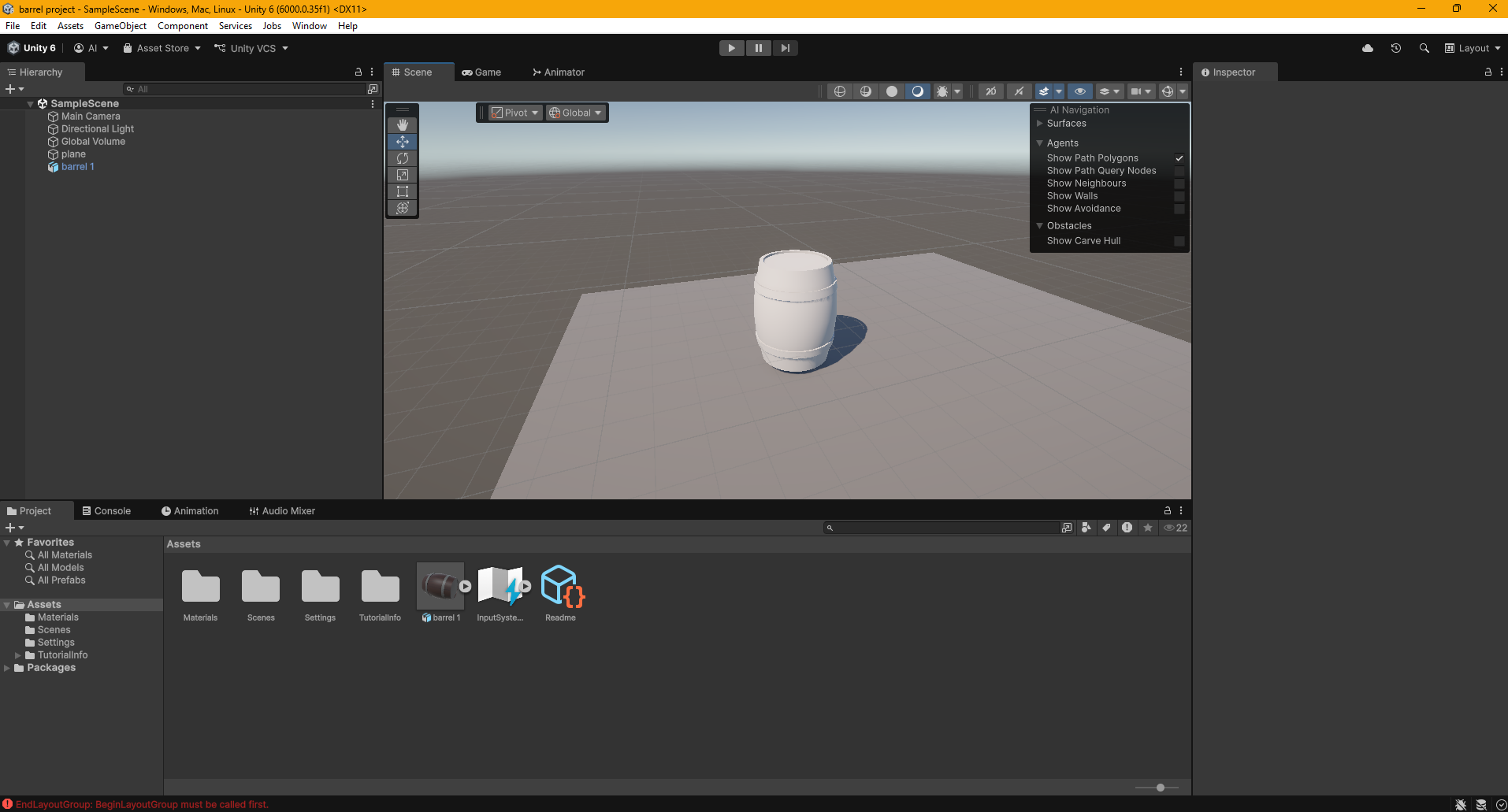
Task: Select the Hand view tool
Action: coord(403,125)
